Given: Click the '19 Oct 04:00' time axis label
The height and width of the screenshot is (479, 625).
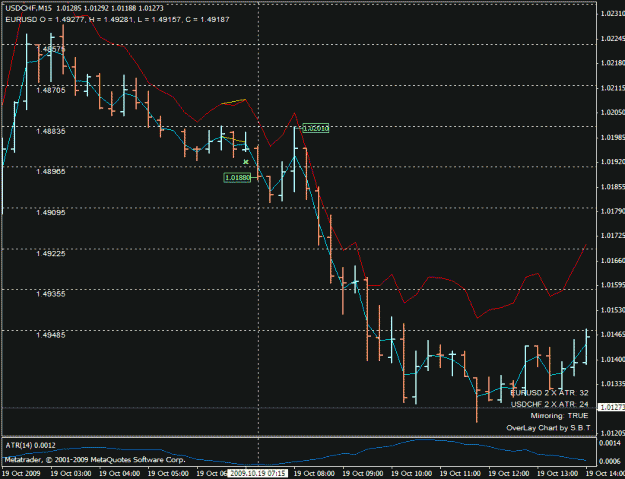Looking at the screenshot, I should pos(120,473).
